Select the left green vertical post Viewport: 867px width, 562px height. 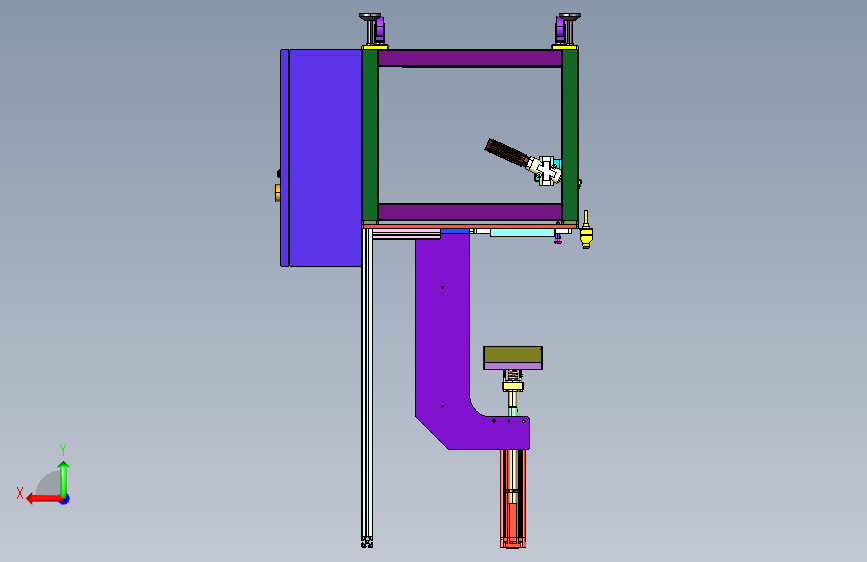[370, 136]
